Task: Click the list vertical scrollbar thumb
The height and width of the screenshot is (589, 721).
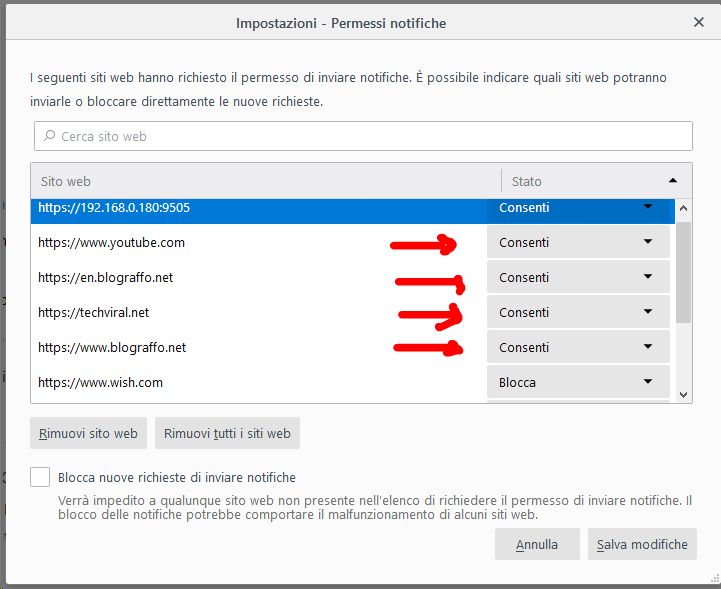Action: (x=683, y=272)
